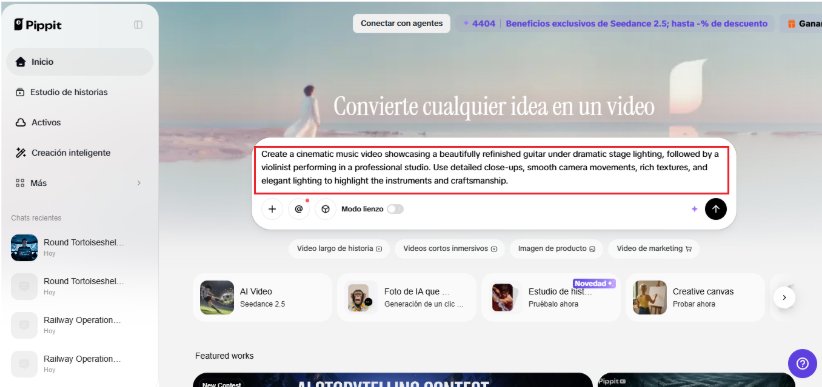Screen dimensions: 822x387
Task: Click the Estudio de historias icon
Action: [x=20, y=92]
